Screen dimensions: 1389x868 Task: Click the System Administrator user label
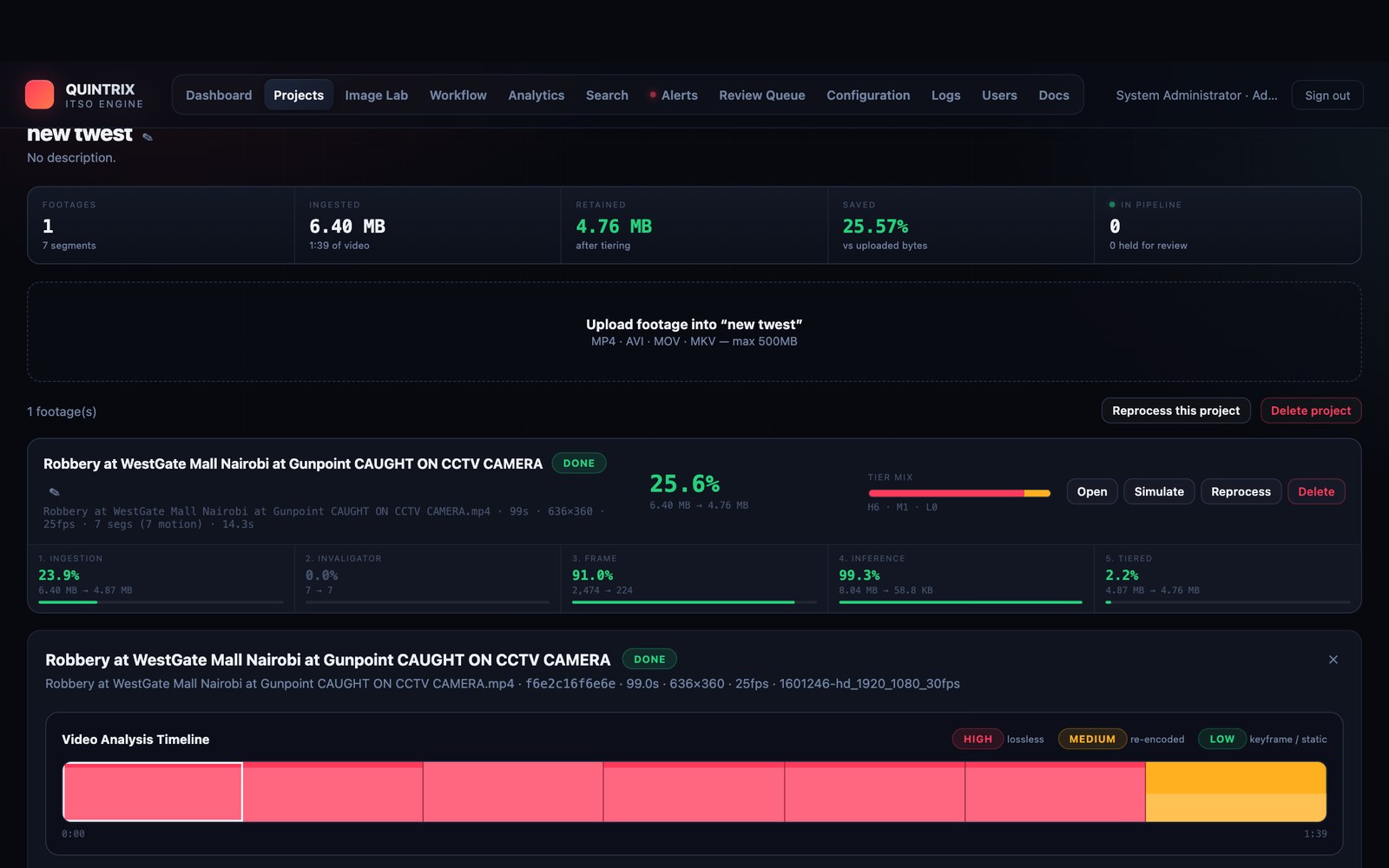[x=1196, y=95]
